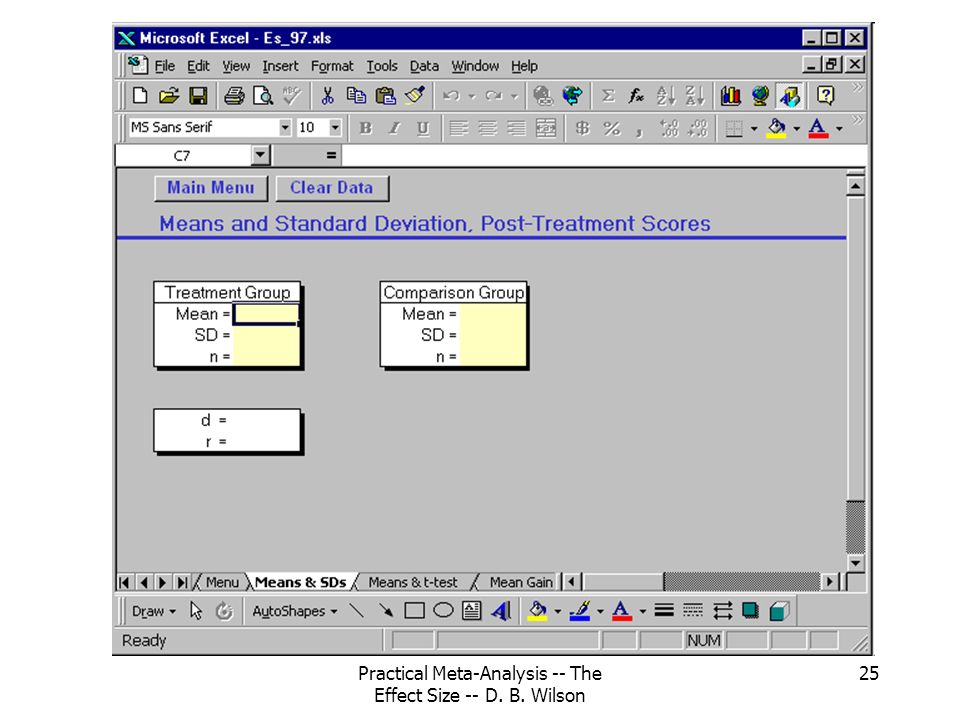Apply Percent Style icon
Viewport: 960px width, 720px height.
click(612, 128)
